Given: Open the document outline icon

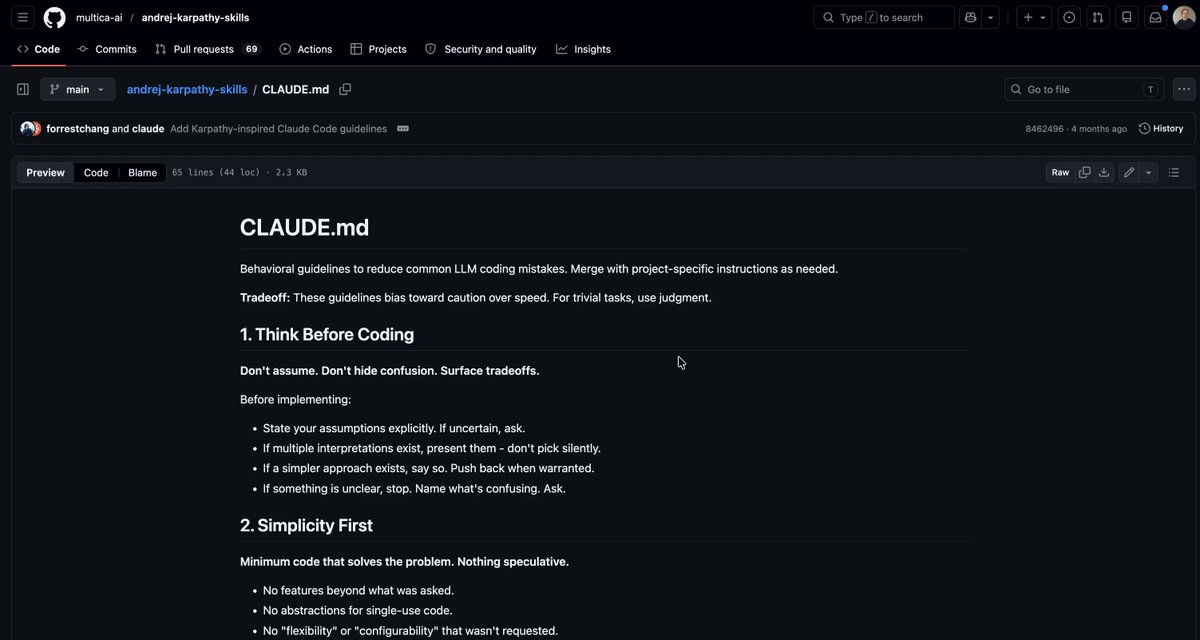Looking at the screenshot, I should (x=1174, y=172).
